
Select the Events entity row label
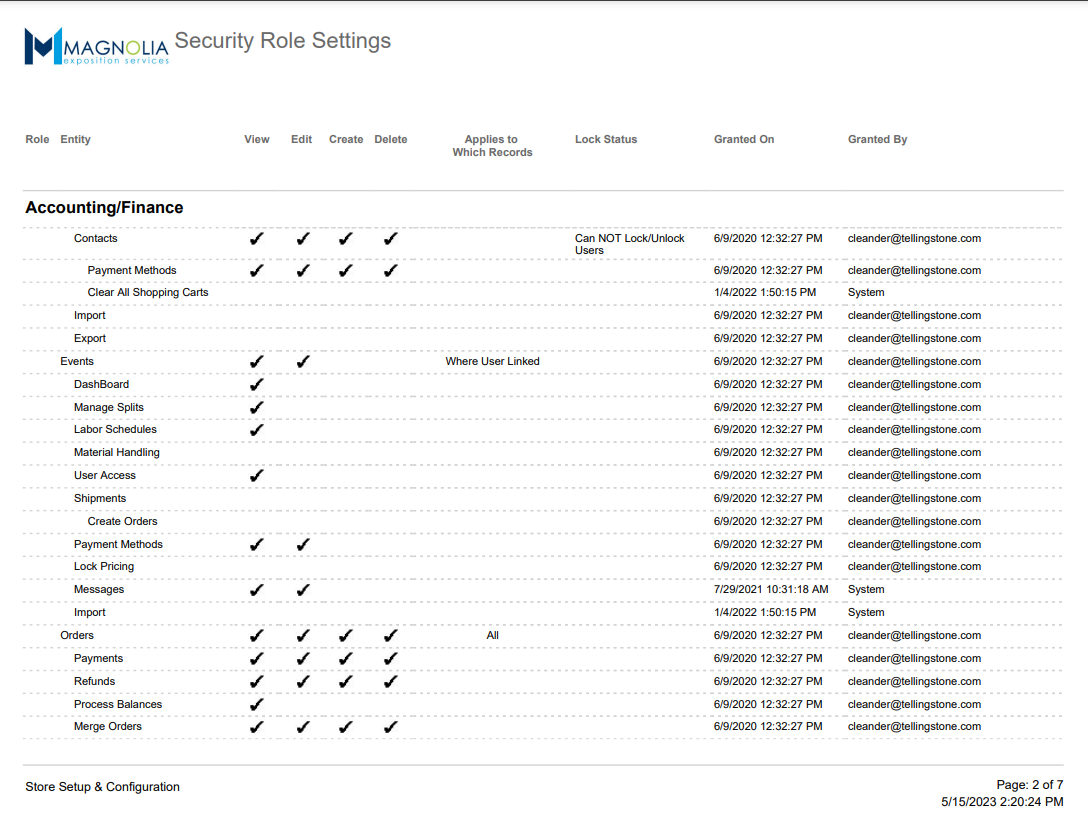77,362
